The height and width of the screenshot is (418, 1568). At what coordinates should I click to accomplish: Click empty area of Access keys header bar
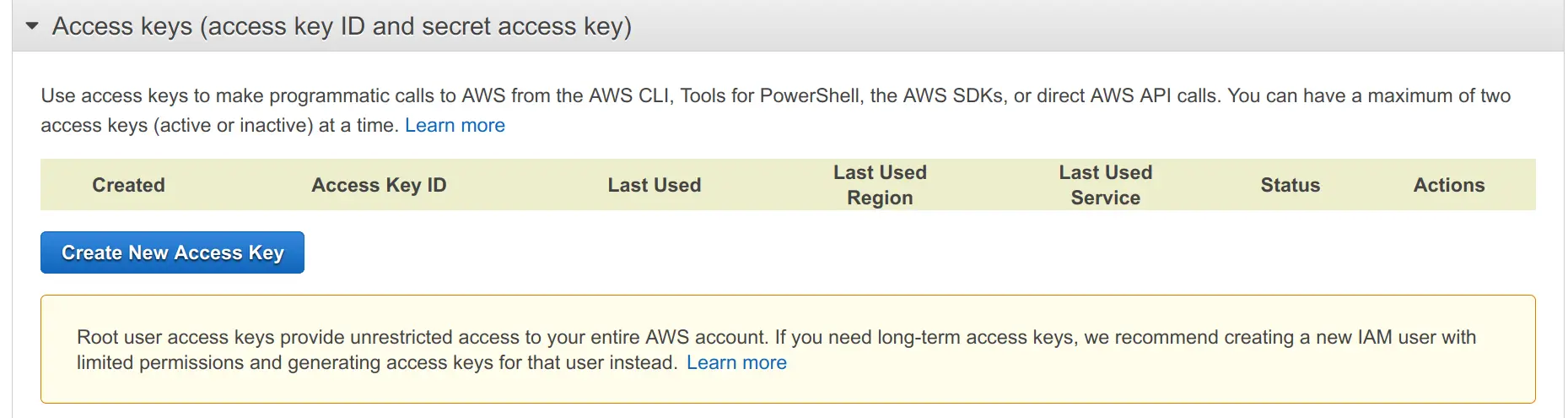tap(1097, 26)
